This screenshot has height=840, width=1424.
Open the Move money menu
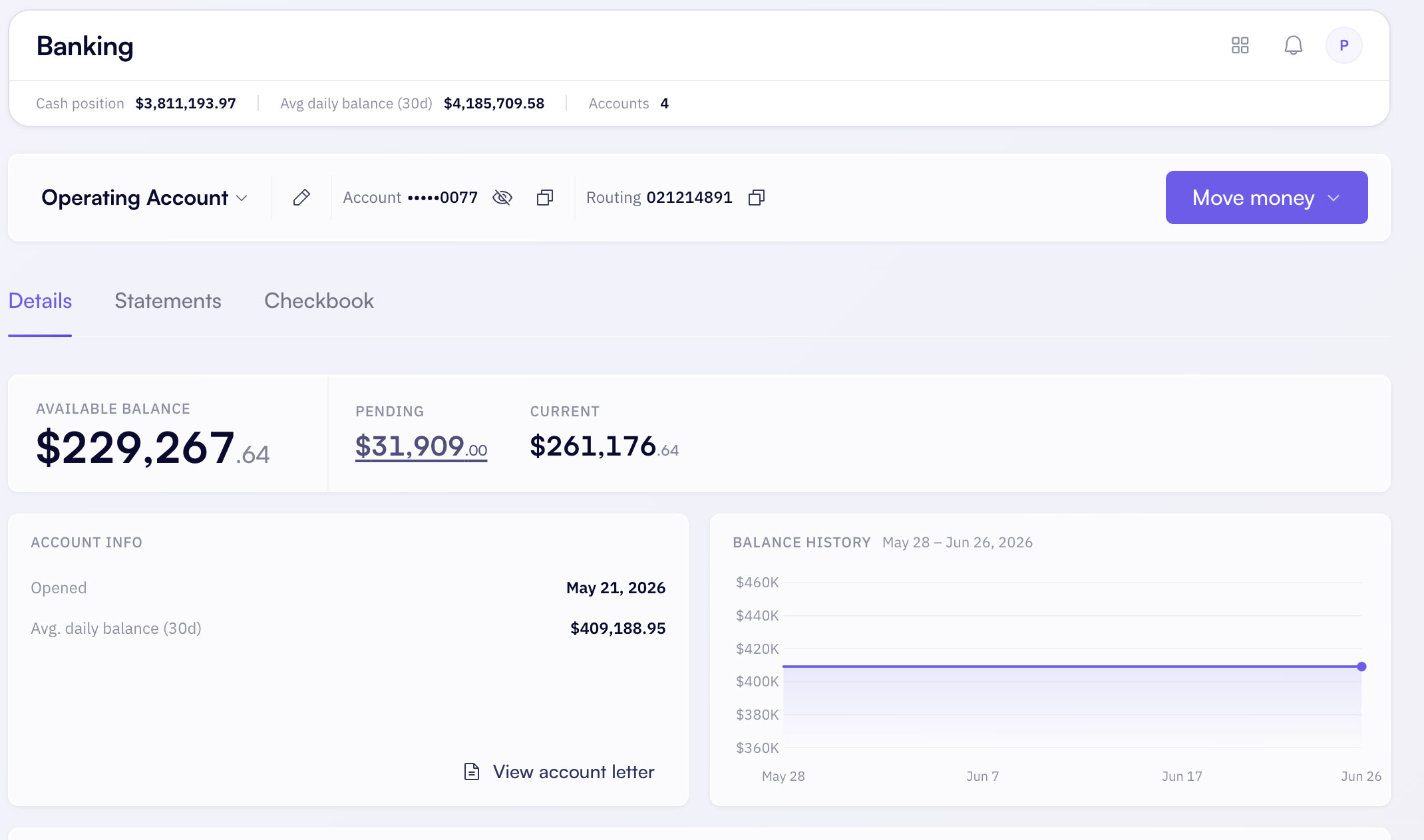[x=1266, y=198]
